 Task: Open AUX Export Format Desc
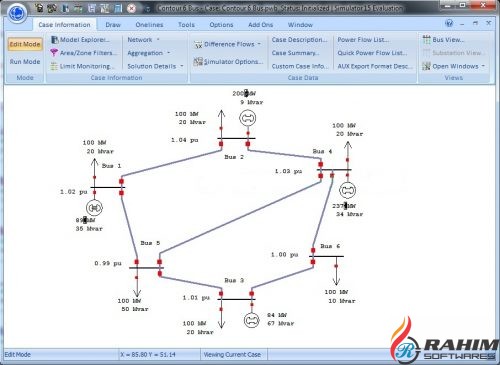(375, 66)
